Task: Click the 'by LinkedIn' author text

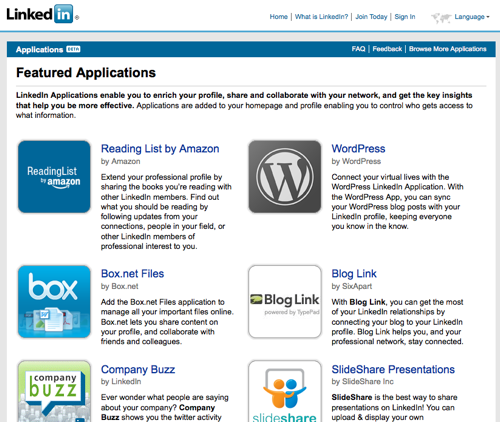Action: coord(121,382)
